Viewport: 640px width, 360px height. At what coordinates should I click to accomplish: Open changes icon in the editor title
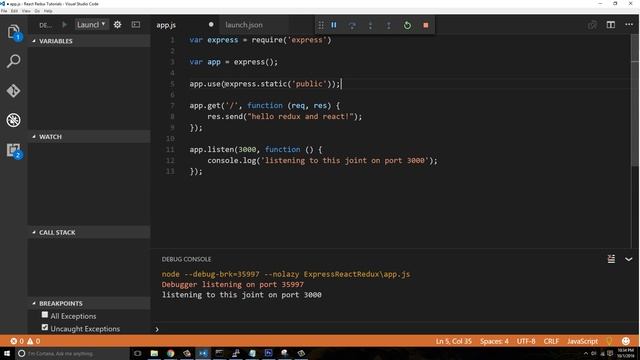(x=592, y=25)
